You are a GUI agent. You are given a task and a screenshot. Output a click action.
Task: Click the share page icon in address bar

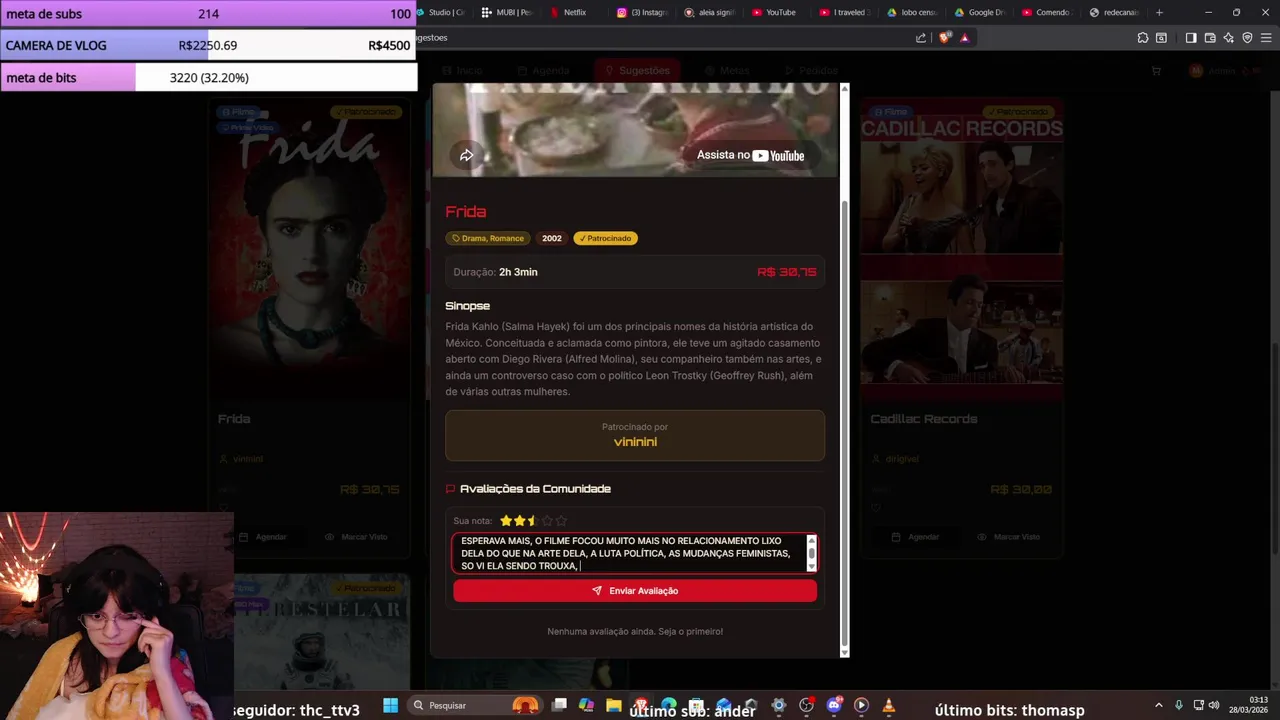pos(921,38)
